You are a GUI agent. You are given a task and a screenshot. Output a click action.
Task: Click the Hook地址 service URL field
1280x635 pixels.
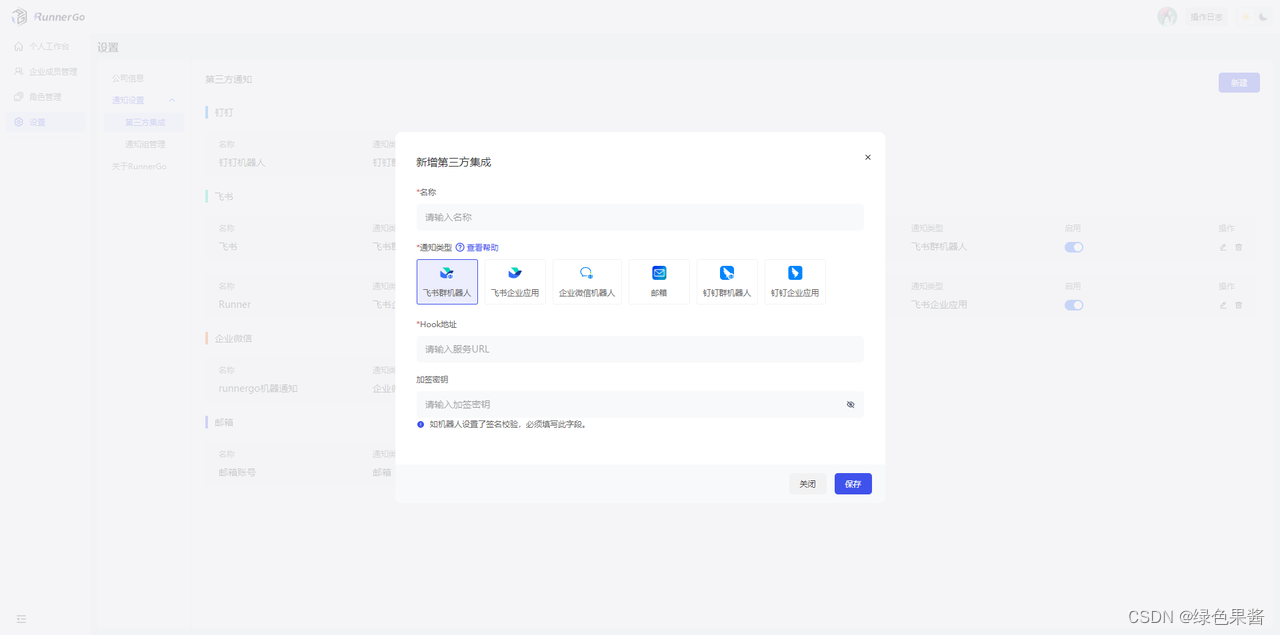click(640, 349)
